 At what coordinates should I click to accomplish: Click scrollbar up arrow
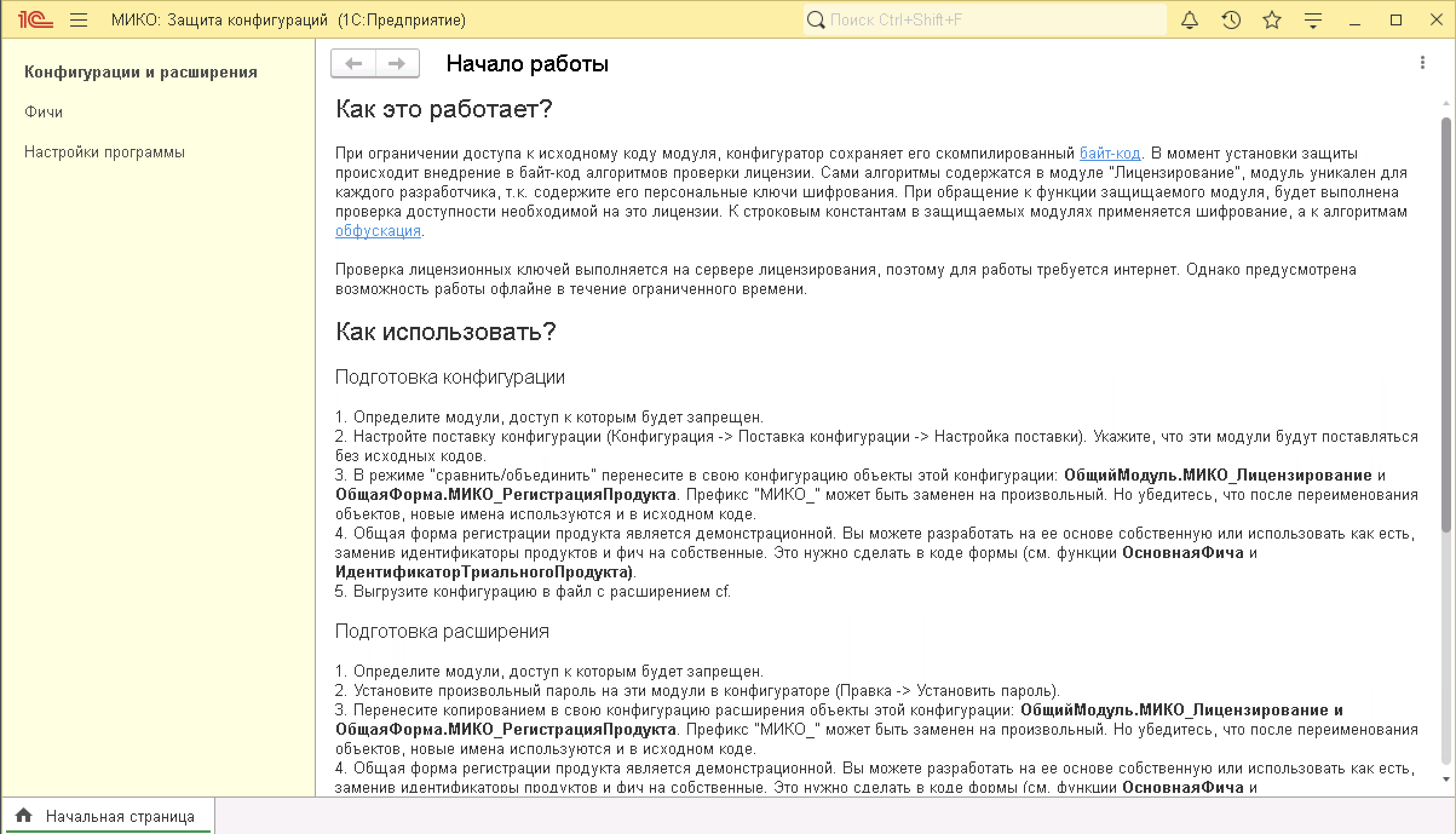(1446, 105)
